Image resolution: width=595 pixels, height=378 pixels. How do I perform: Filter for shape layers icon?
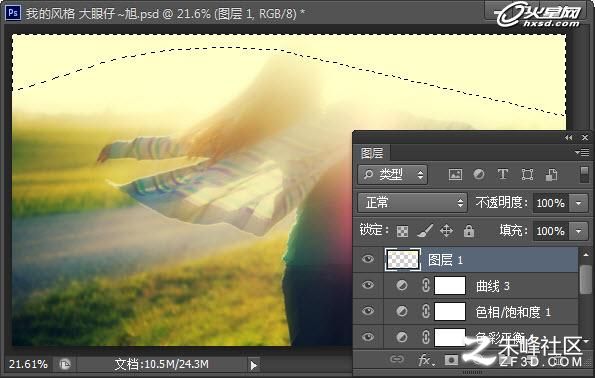(x=527, y=175)
